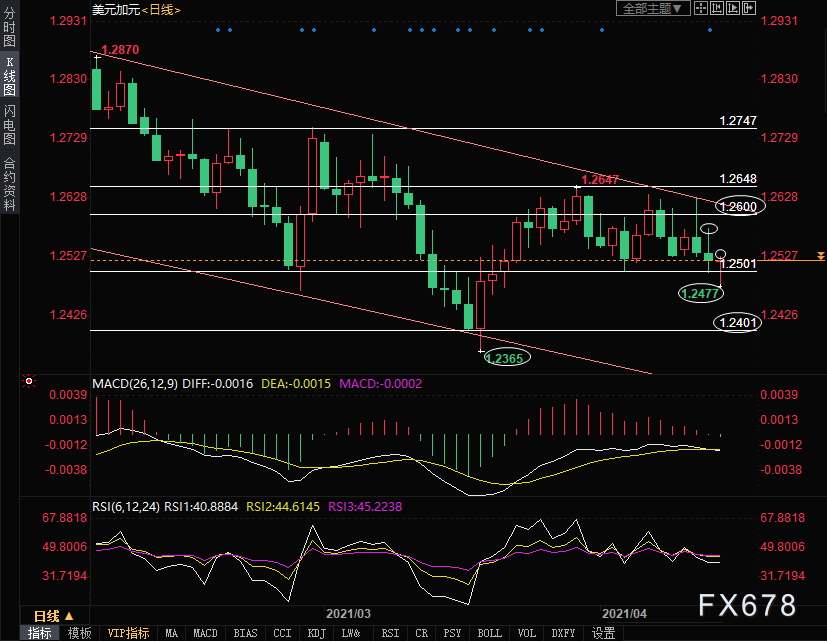Click the RSI3:45.2238 value
The height and width of the screenshot is (641, 827).
tap(365, 507)
